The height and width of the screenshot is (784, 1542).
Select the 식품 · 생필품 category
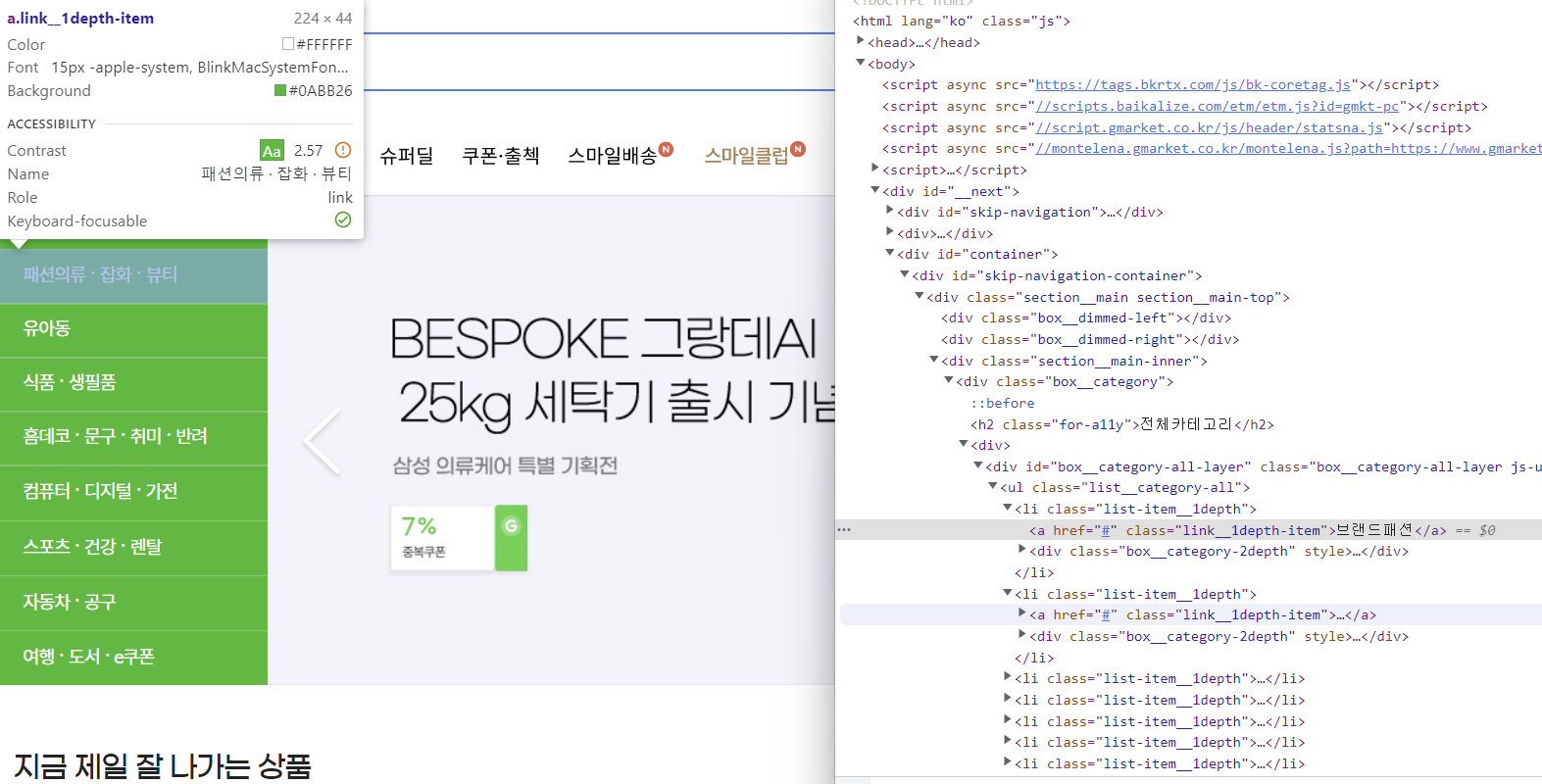coord(133,384)
